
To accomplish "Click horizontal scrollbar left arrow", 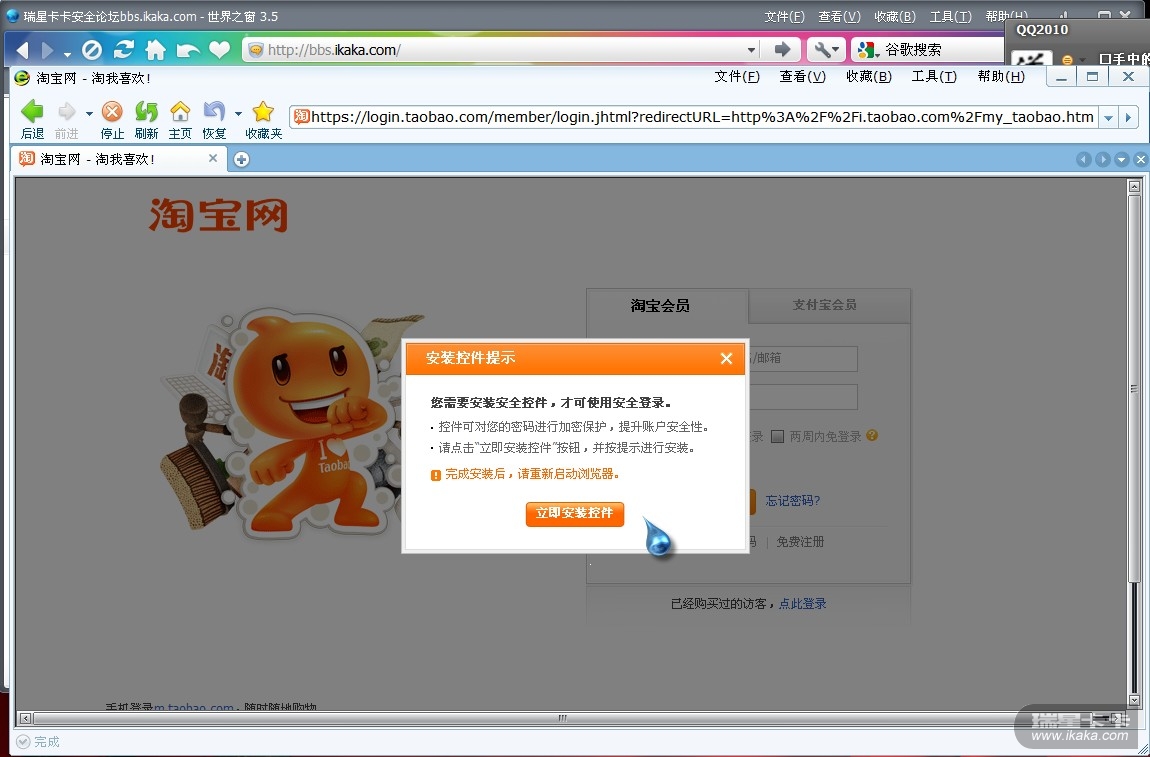I will tap(25, 718).
